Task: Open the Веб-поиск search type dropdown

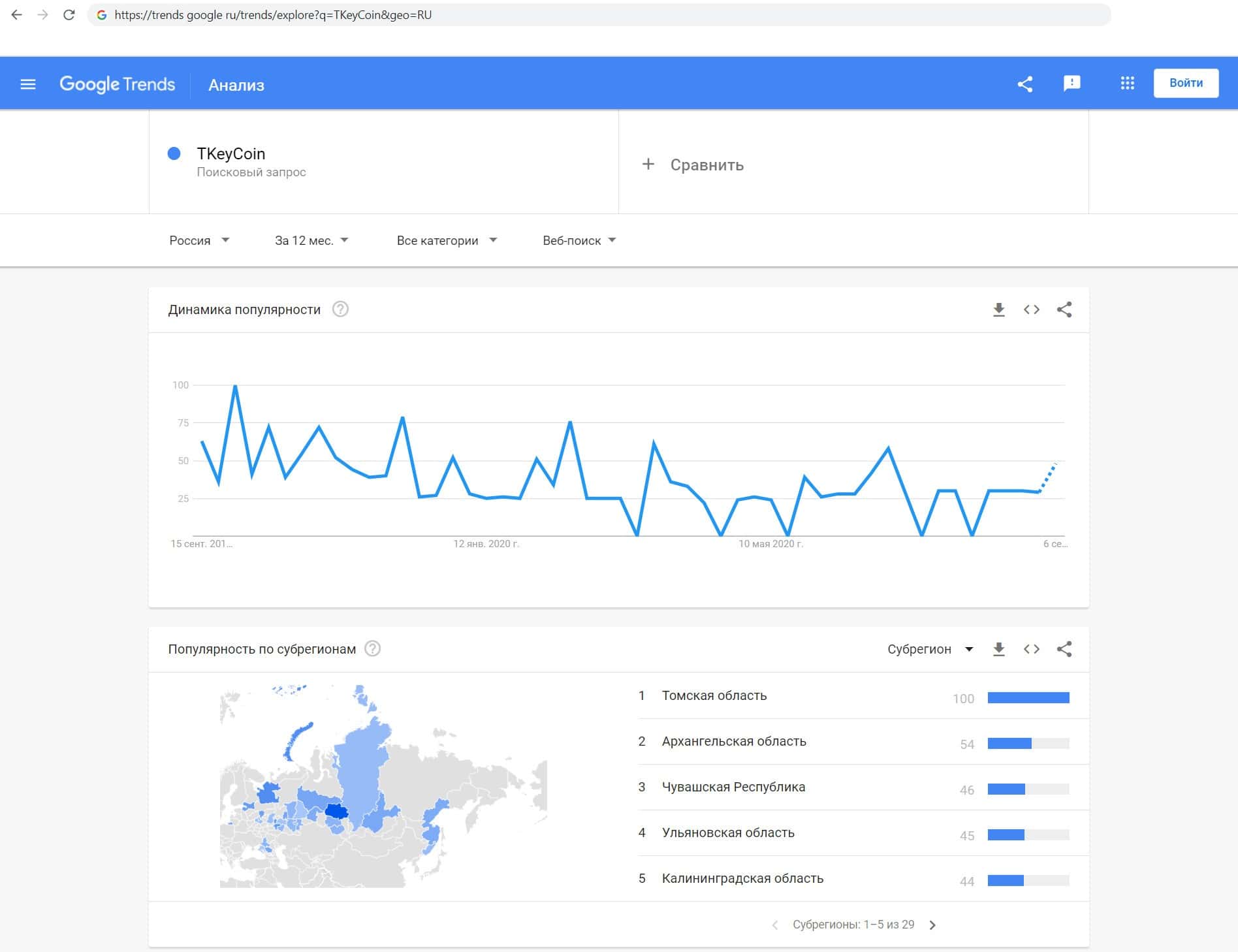Action: [x=579, y=240]
